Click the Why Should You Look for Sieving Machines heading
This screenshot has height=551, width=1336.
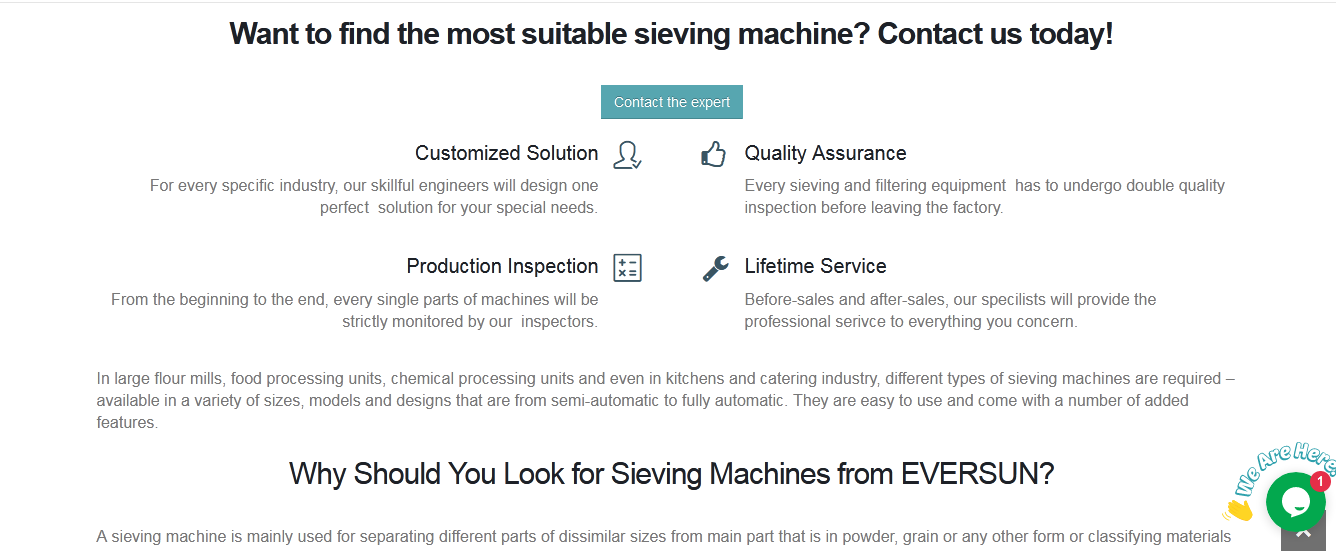(x=672, y=473)
